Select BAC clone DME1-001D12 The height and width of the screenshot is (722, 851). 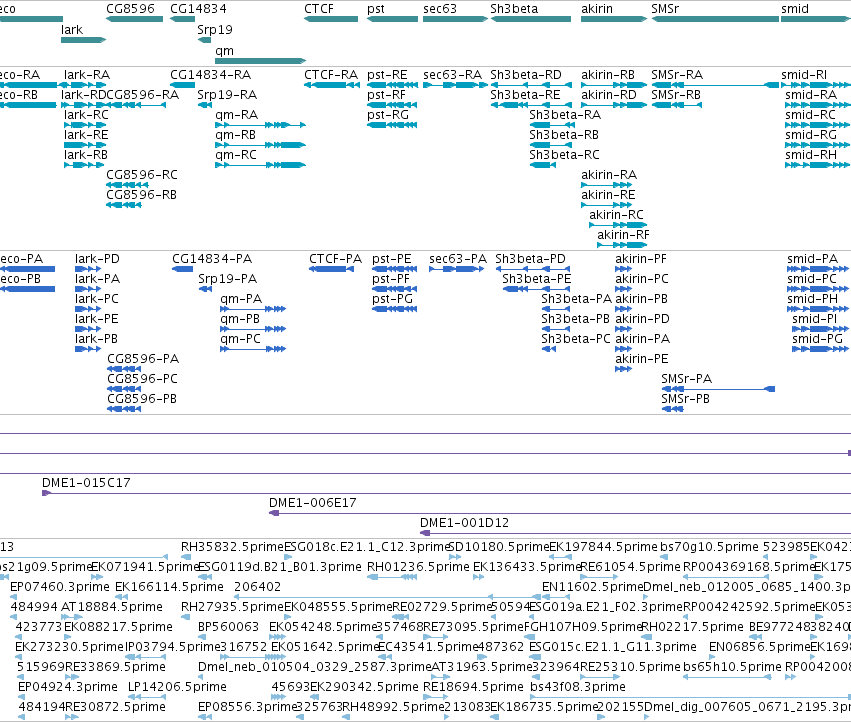[x=464, y=523]
